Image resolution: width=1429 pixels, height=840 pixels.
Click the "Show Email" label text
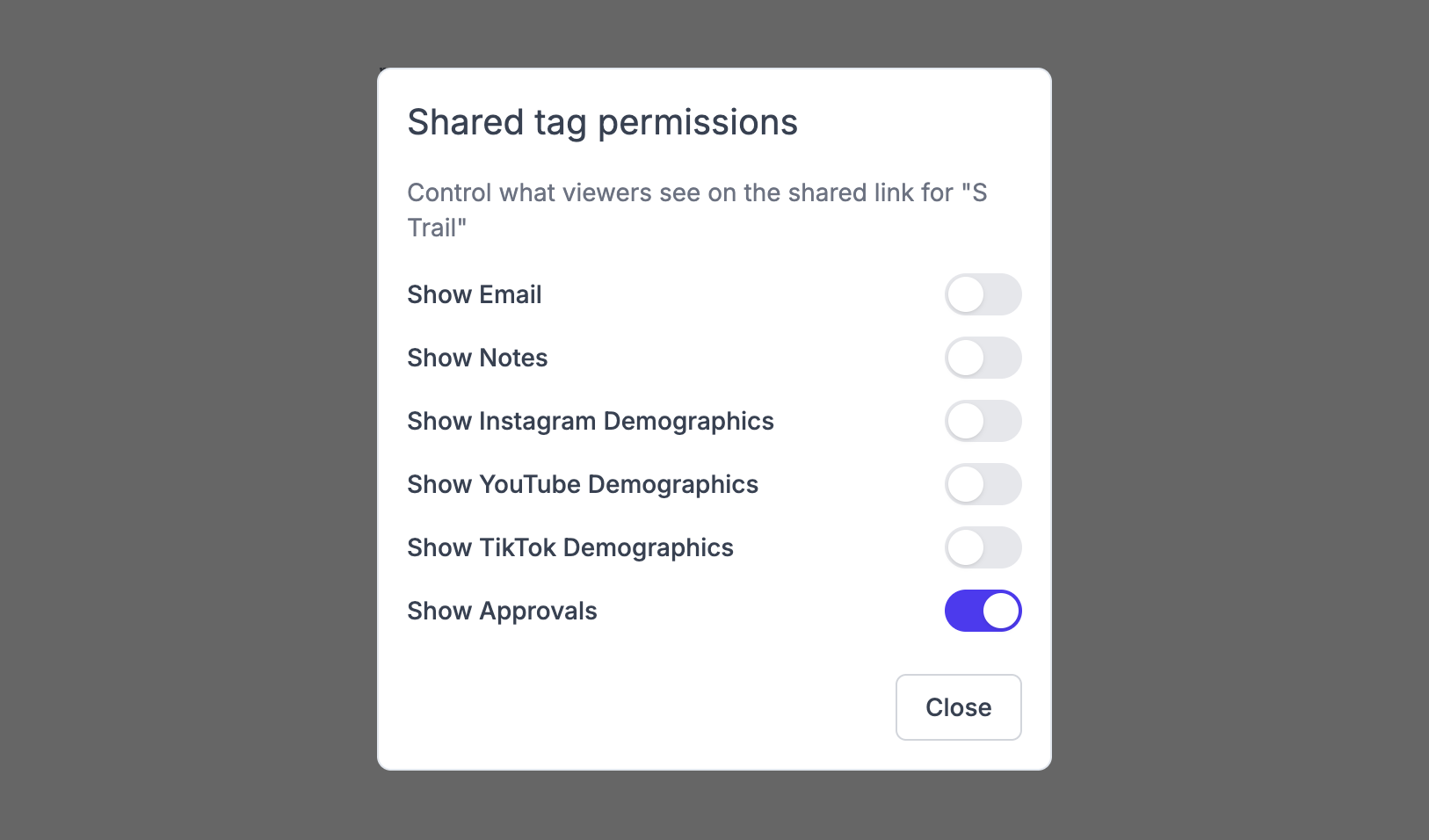coord(474,294)
